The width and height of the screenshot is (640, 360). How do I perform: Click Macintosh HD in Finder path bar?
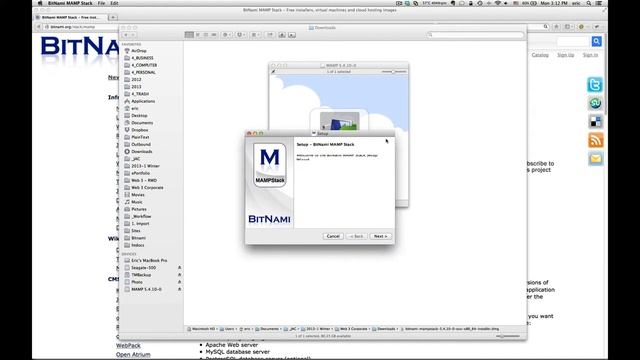[x=201, y=329]
